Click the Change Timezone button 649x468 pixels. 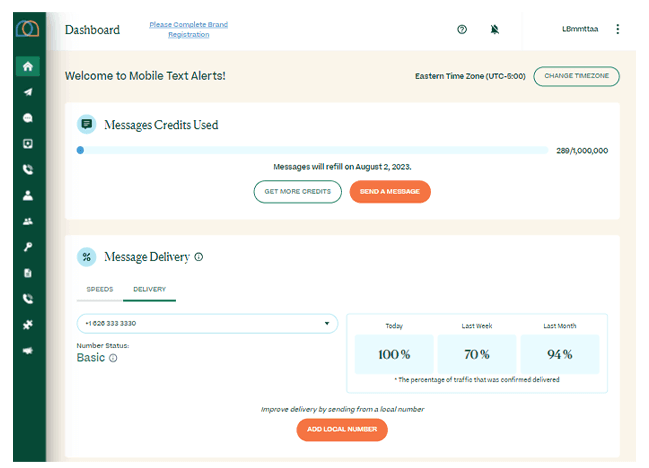(576, 76)
